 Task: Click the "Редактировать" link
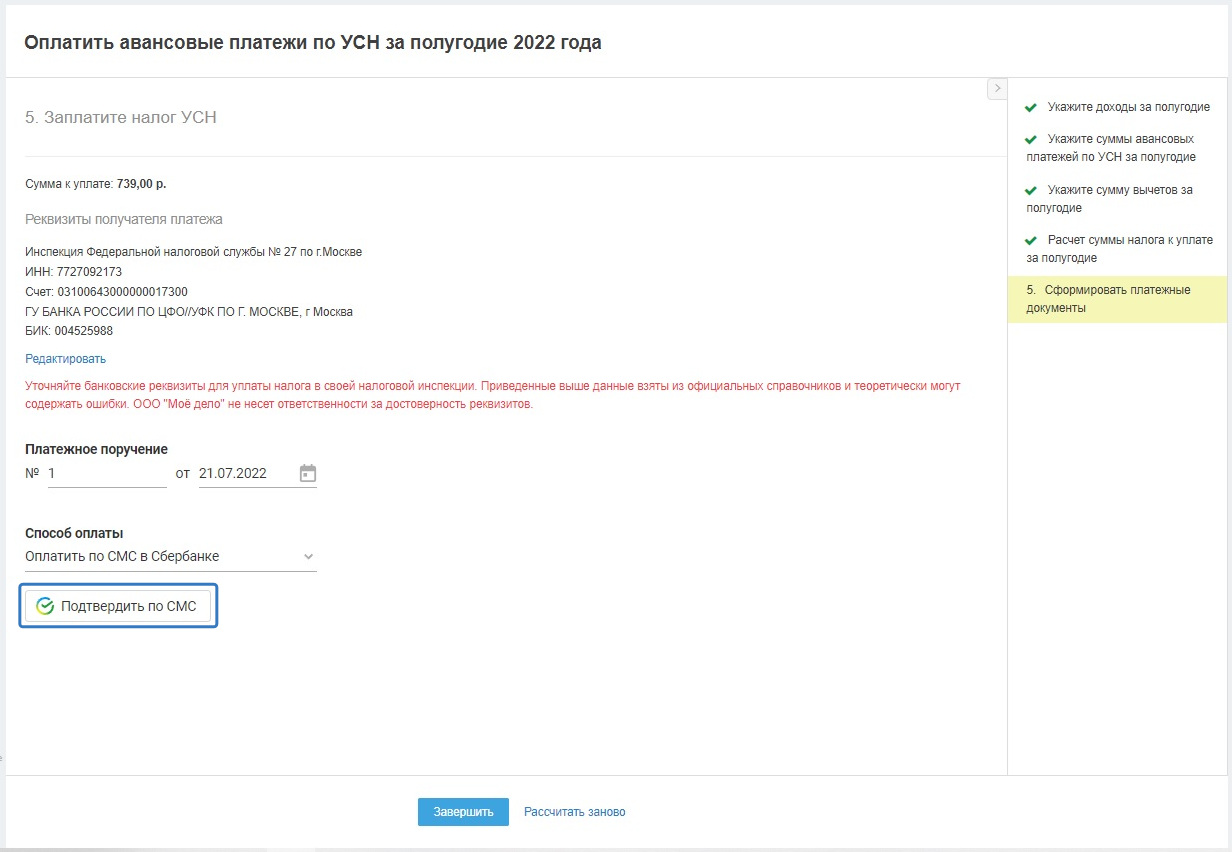pos(65,359)
